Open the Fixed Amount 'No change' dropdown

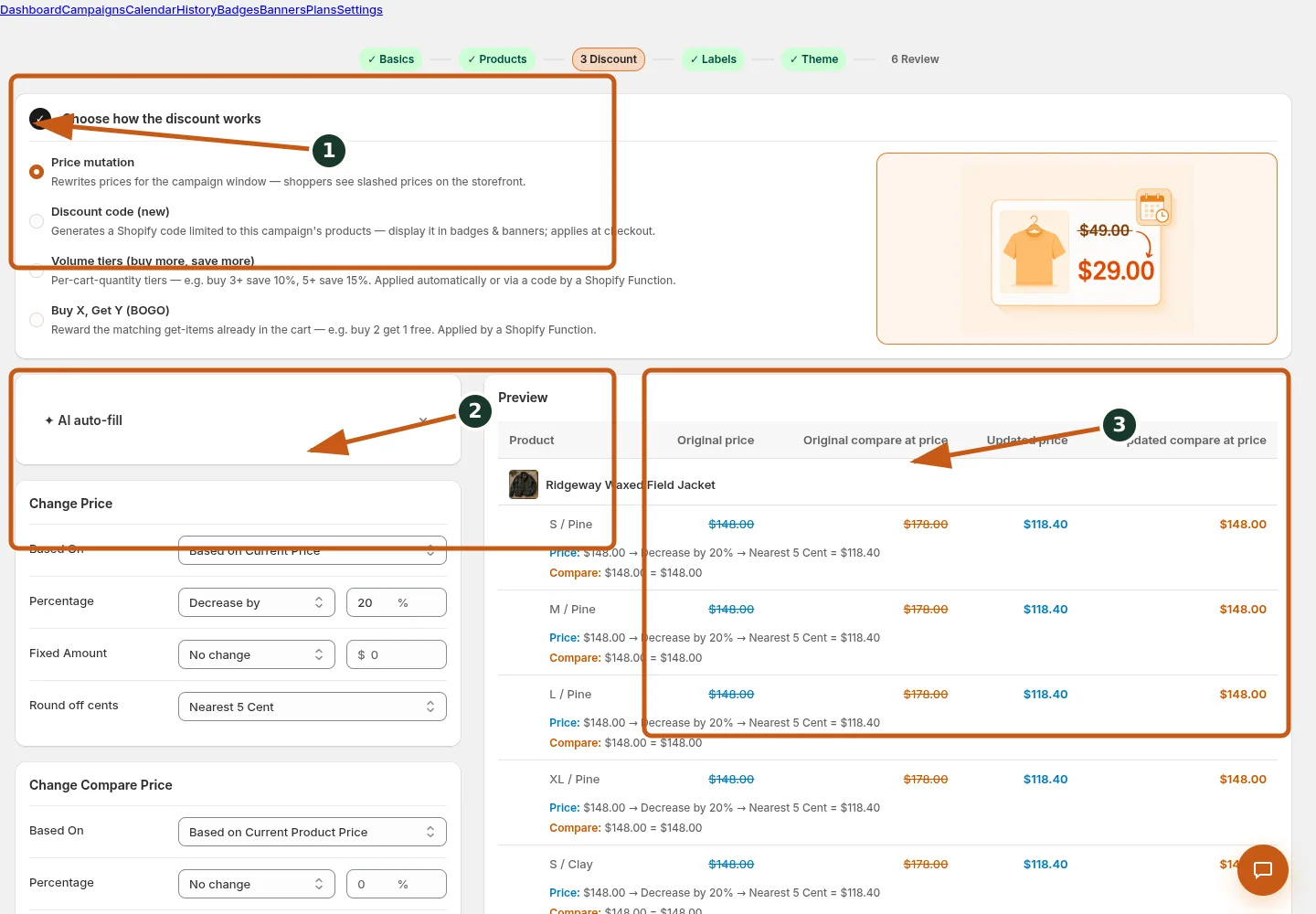(x=257, y=654)
